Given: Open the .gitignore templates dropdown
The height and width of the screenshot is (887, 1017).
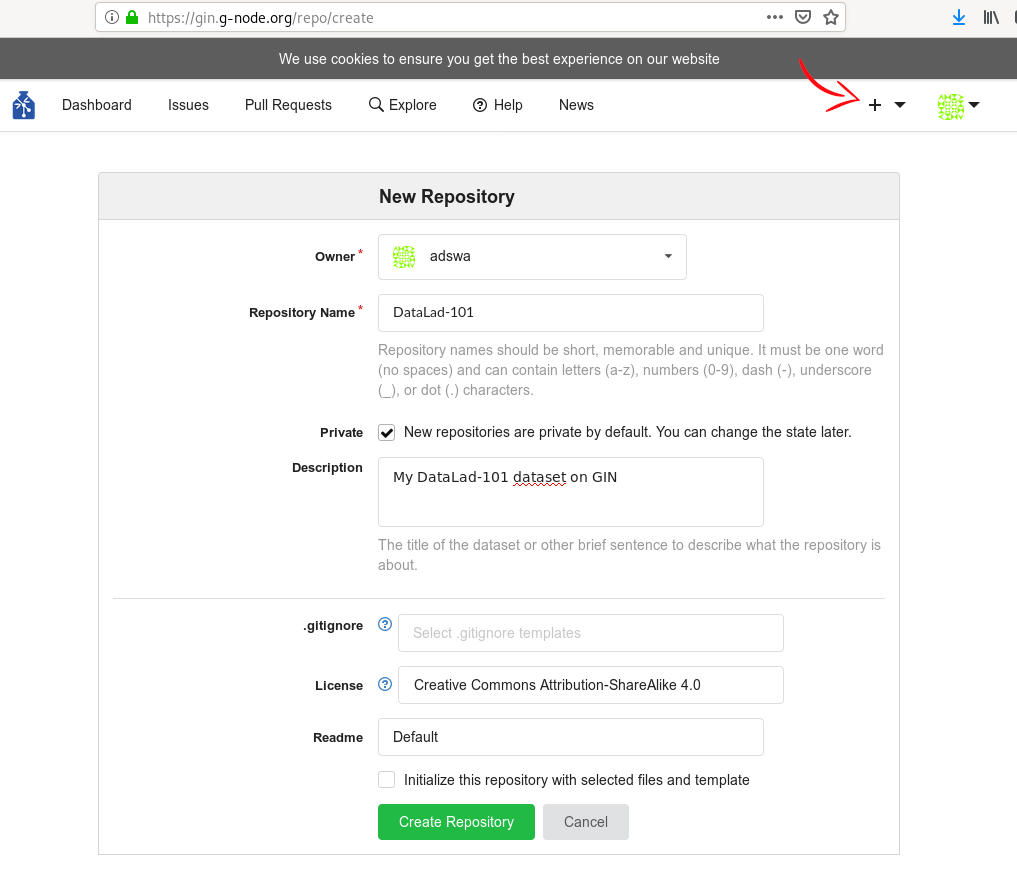Looking at the screenshot, I should click(x=590, y=633).
